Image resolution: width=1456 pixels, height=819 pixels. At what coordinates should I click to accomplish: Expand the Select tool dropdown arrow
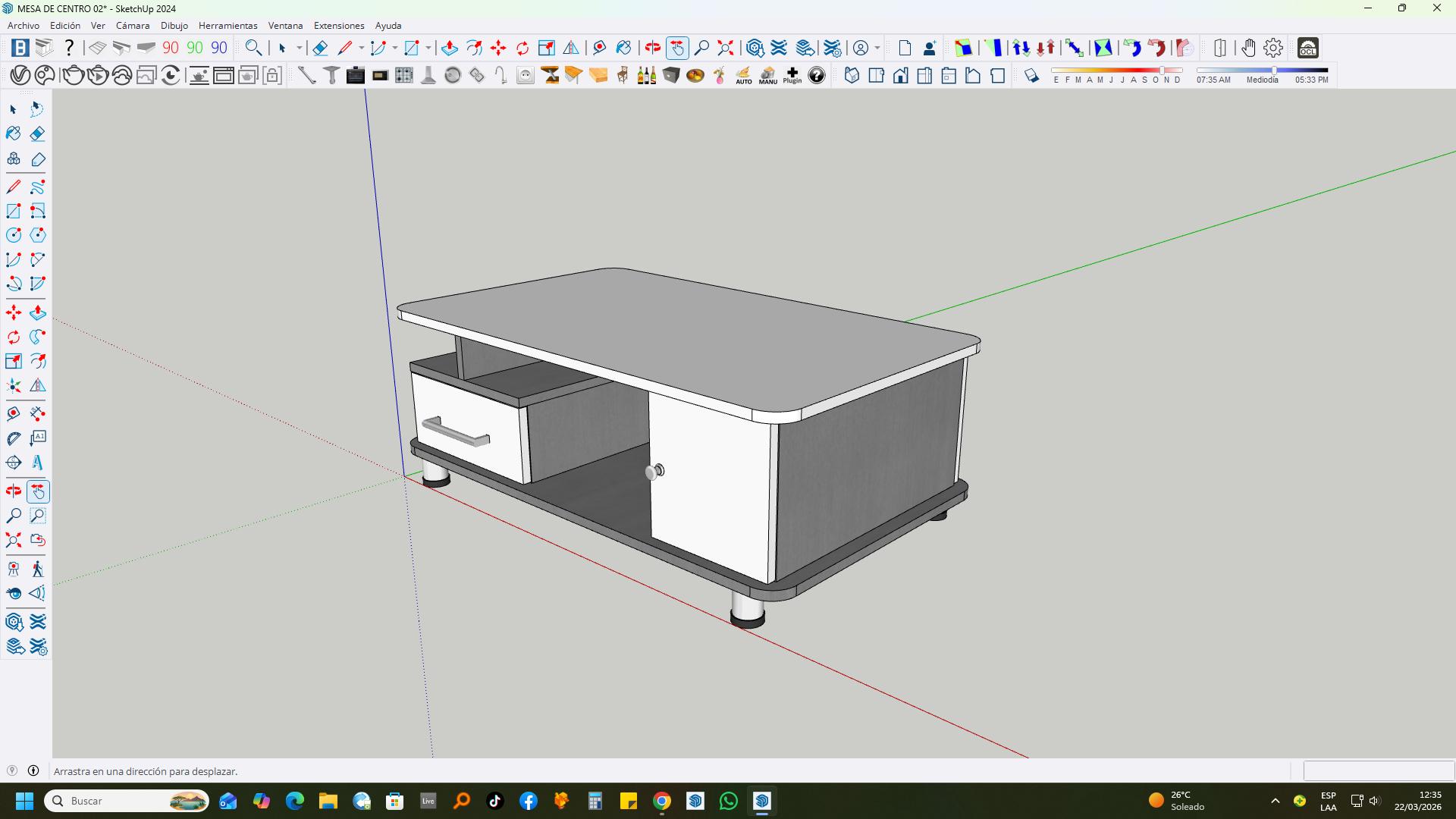point(300,49)
